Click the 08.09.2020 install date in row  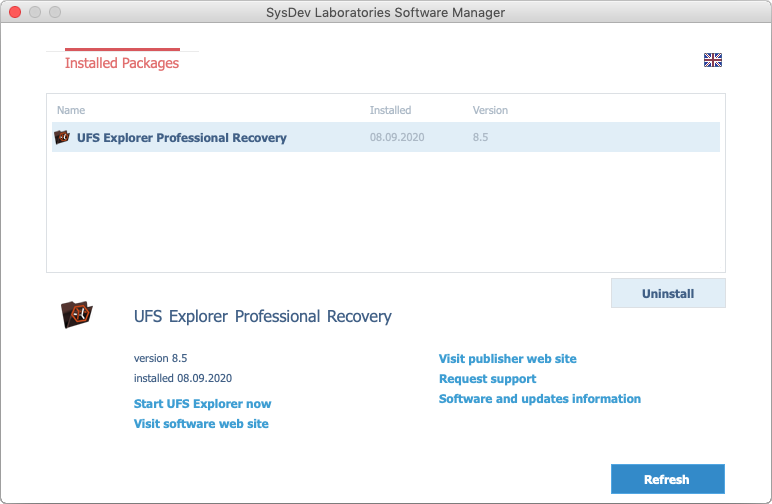(x=397, y=138)
